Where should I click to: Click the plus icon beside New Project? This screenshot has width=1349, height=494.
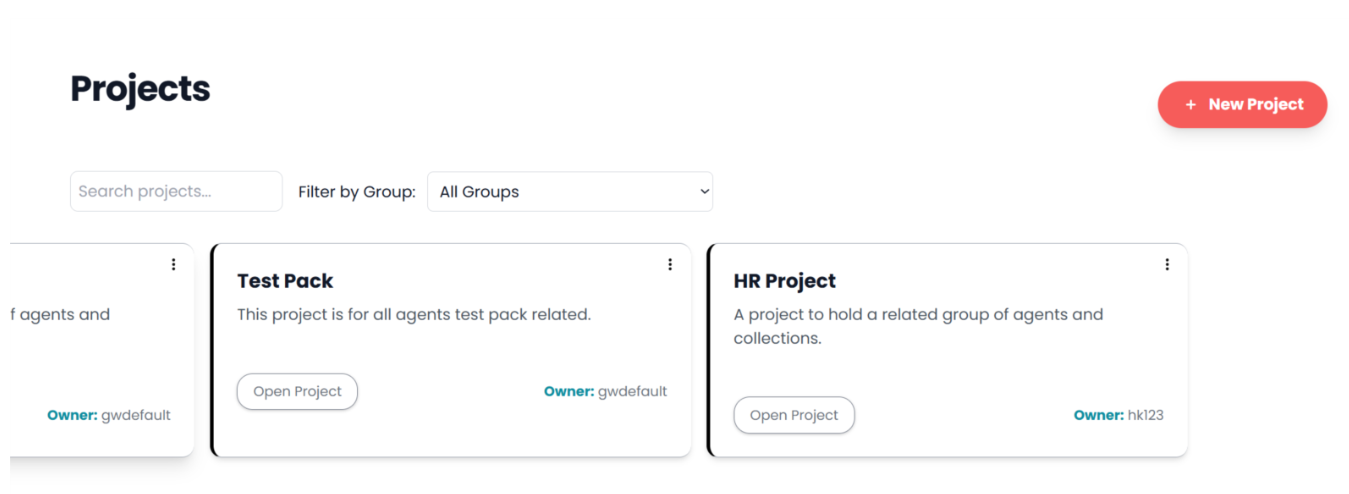pos(1190,105)
